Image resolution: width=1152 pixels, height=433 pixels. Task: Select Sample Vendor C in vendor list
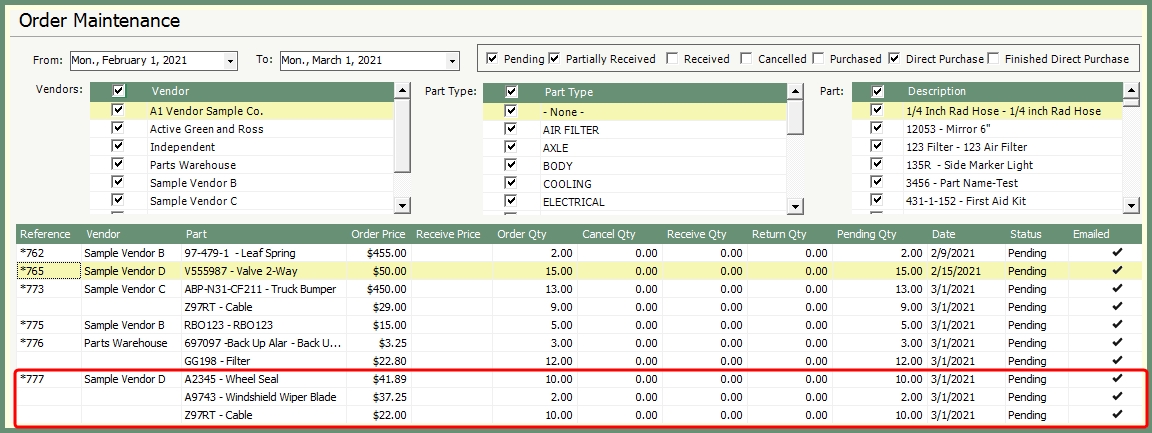193,201
